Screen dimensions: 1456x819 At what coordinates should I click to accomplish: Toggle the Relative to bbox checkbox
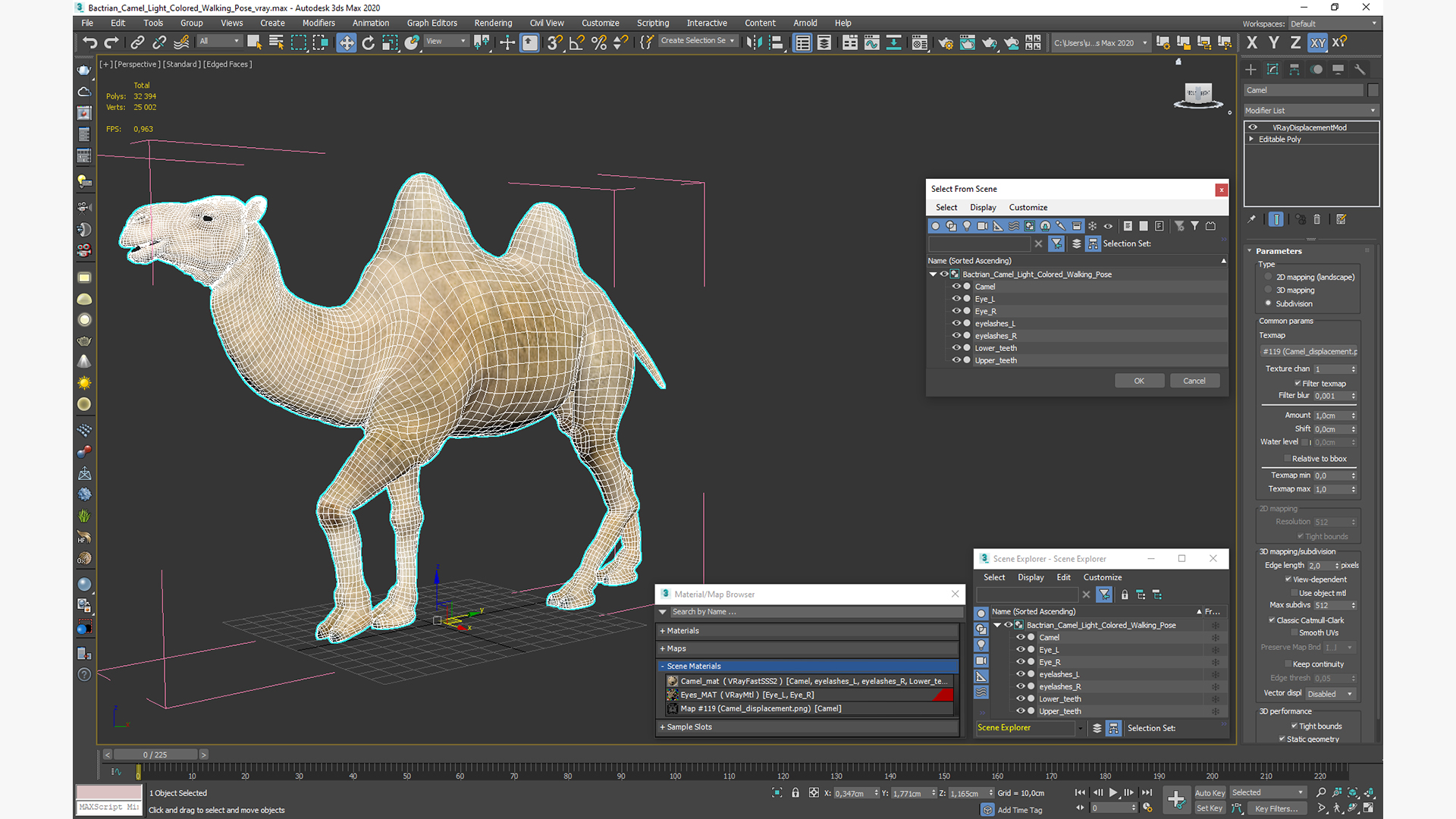[1288, 458]
